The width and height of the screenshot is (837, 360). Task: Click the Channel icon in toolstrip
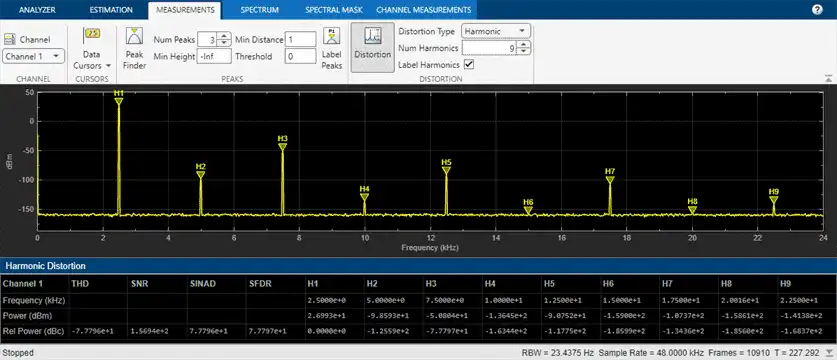click(x=10, y=39)
